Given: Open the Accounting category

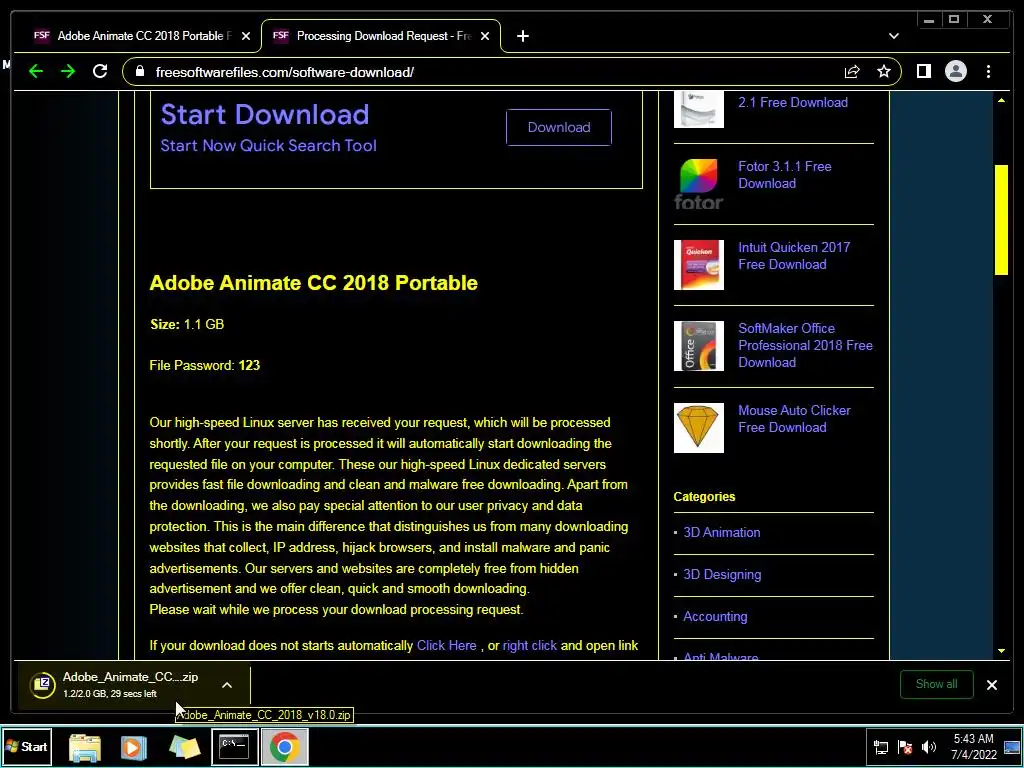Looking at the screenshot, I should coord(715,616).
